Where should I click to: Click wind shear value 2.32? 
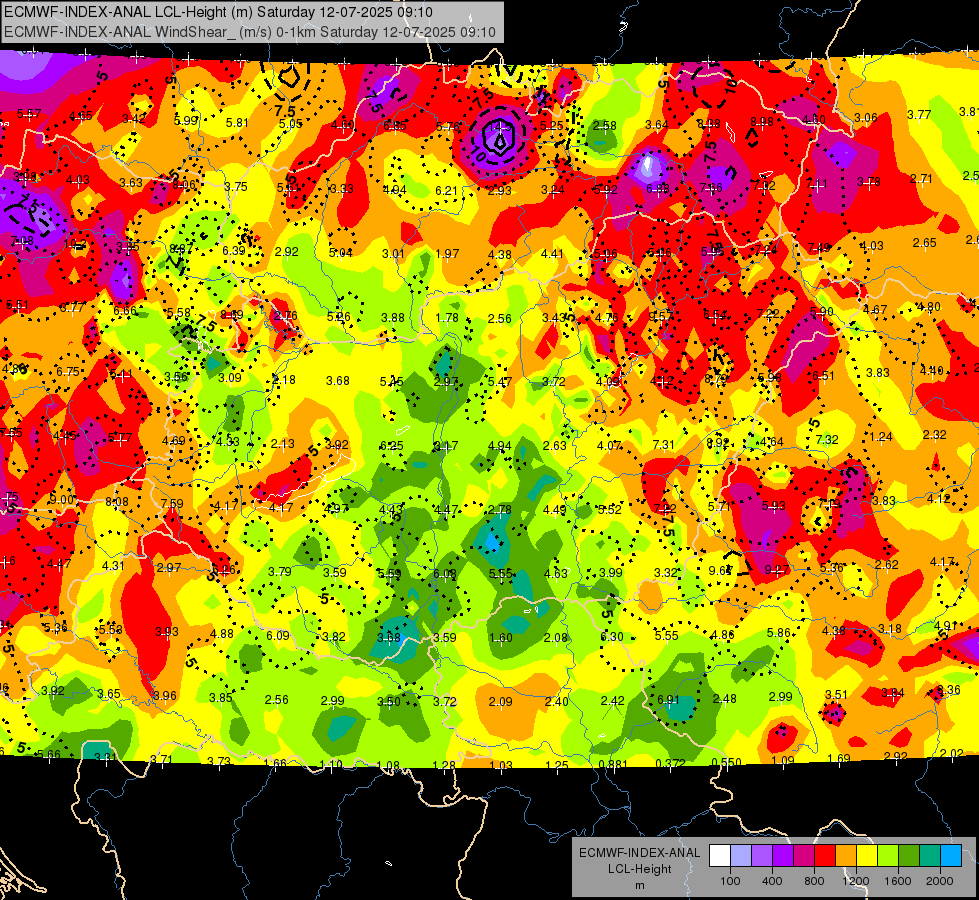pyautogui.click(x=935, y=434)
